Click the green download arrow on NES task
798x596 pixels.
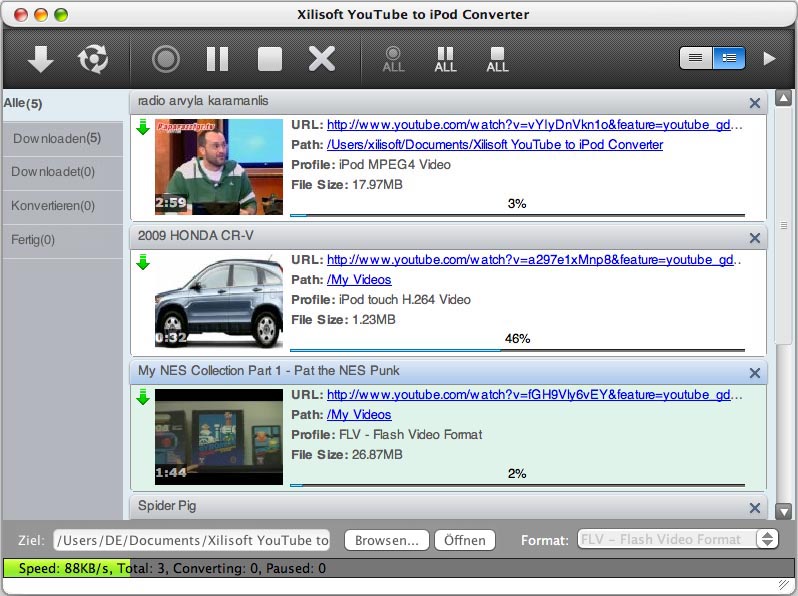point(143,397)
